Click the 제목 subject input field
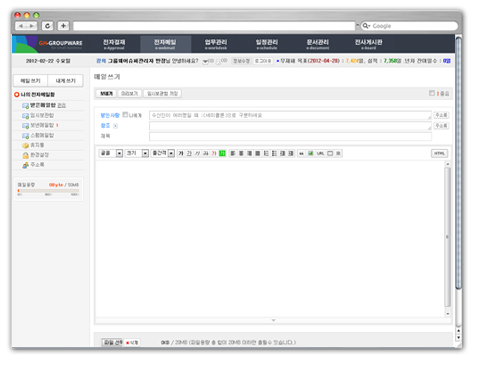This screenshot has width=485, height=373. (x=290, y=136)
